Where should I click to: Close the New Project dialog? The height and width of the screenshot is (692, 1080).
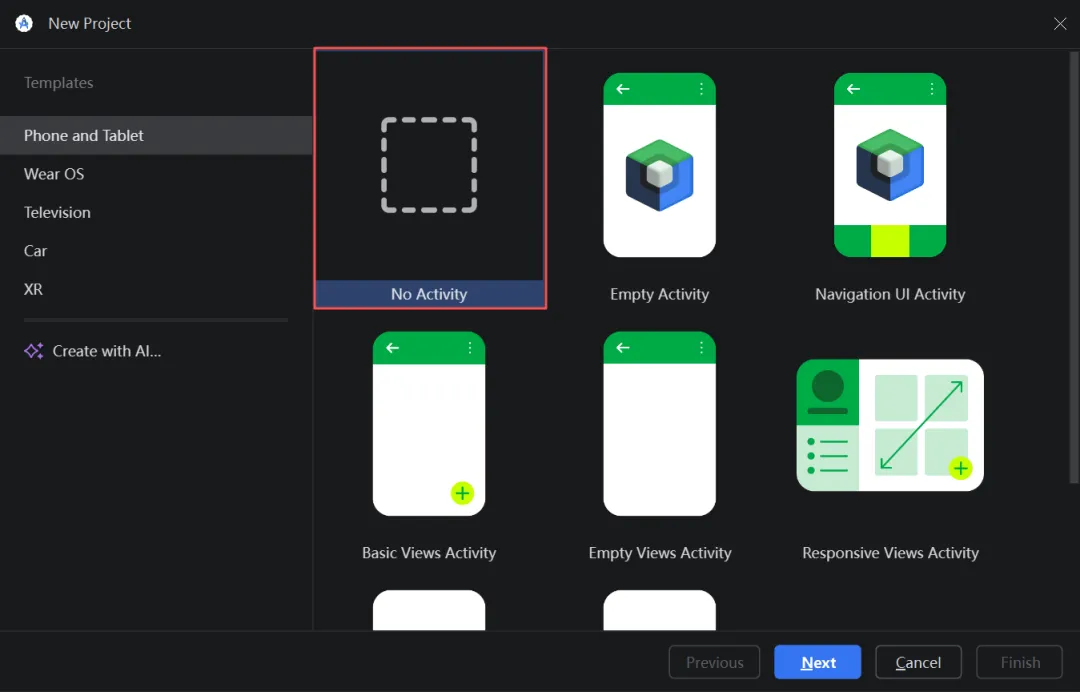[1060, 23]
